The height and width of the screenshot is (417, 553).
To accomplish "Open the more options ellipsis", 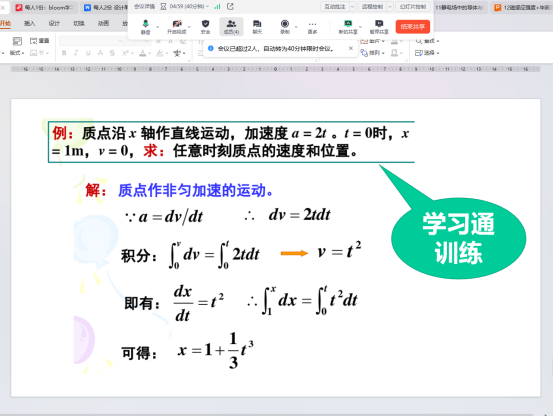I will 312,27.
